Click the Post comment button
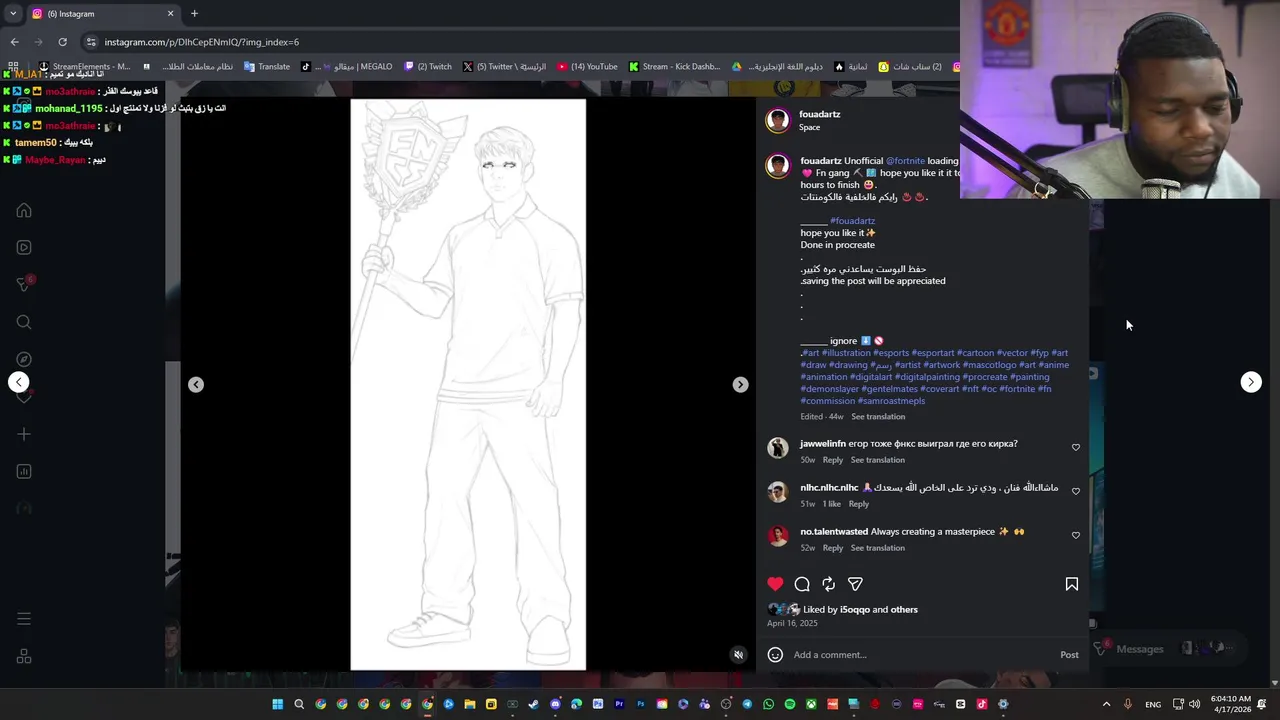 pyautogui.click(x=1069, y=655)
